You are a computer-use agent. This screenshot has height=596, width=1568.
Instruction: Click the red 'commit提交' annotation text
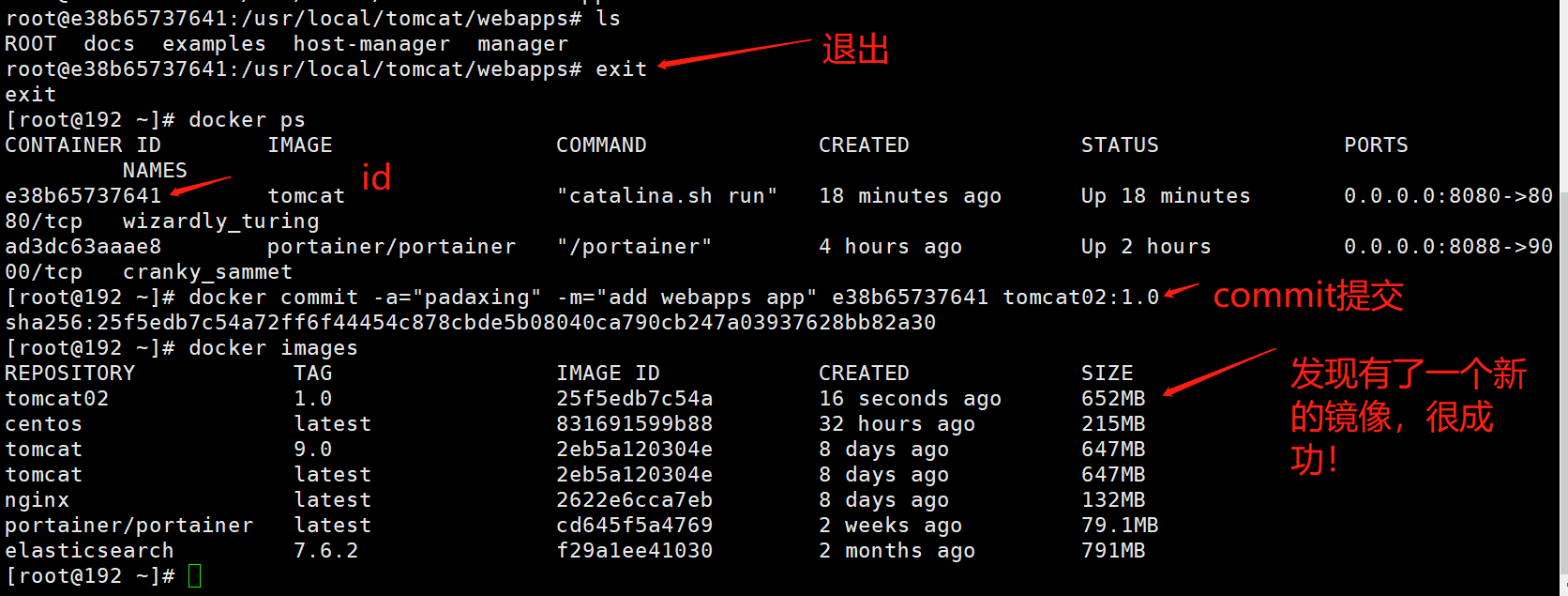click(1307, 296)
